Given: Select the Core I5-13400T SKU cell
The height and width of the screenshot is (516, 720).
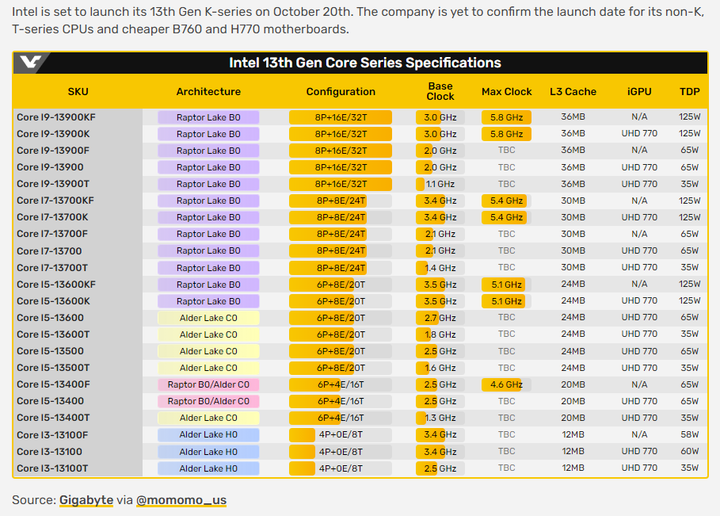Looking at the screenshot, I should [78, 417].
